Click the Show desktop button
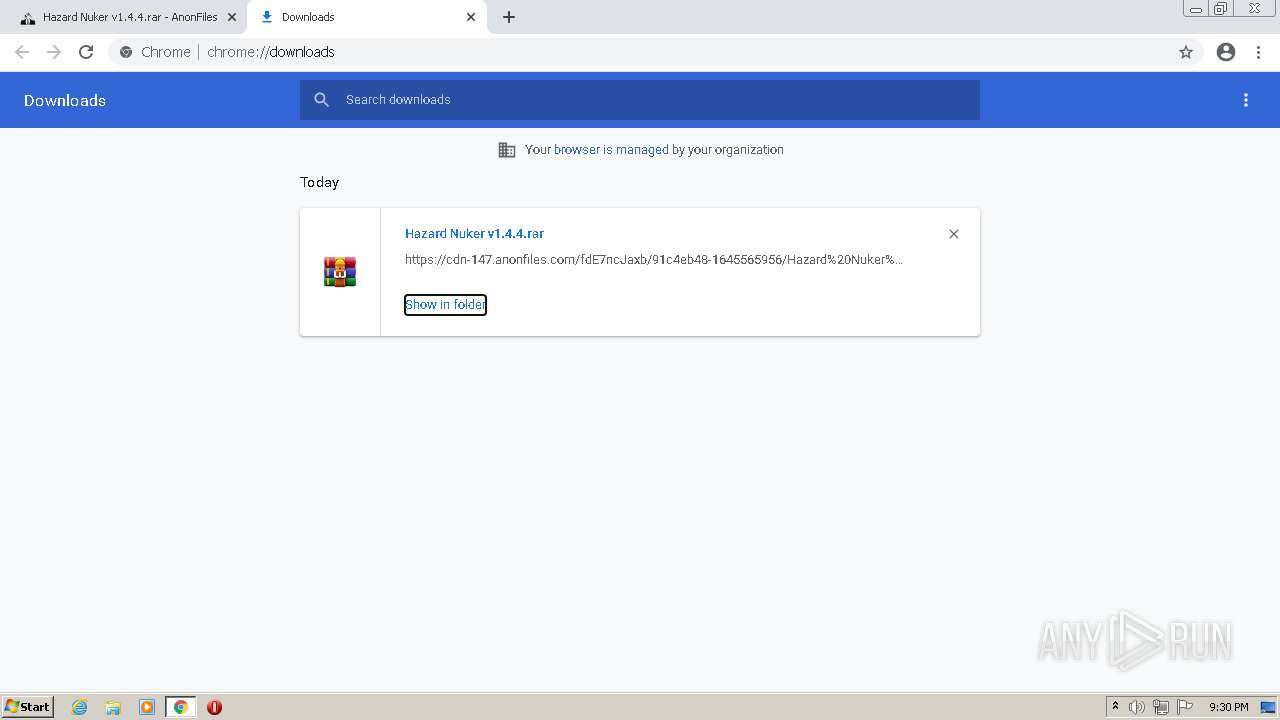 (1268, 707)
